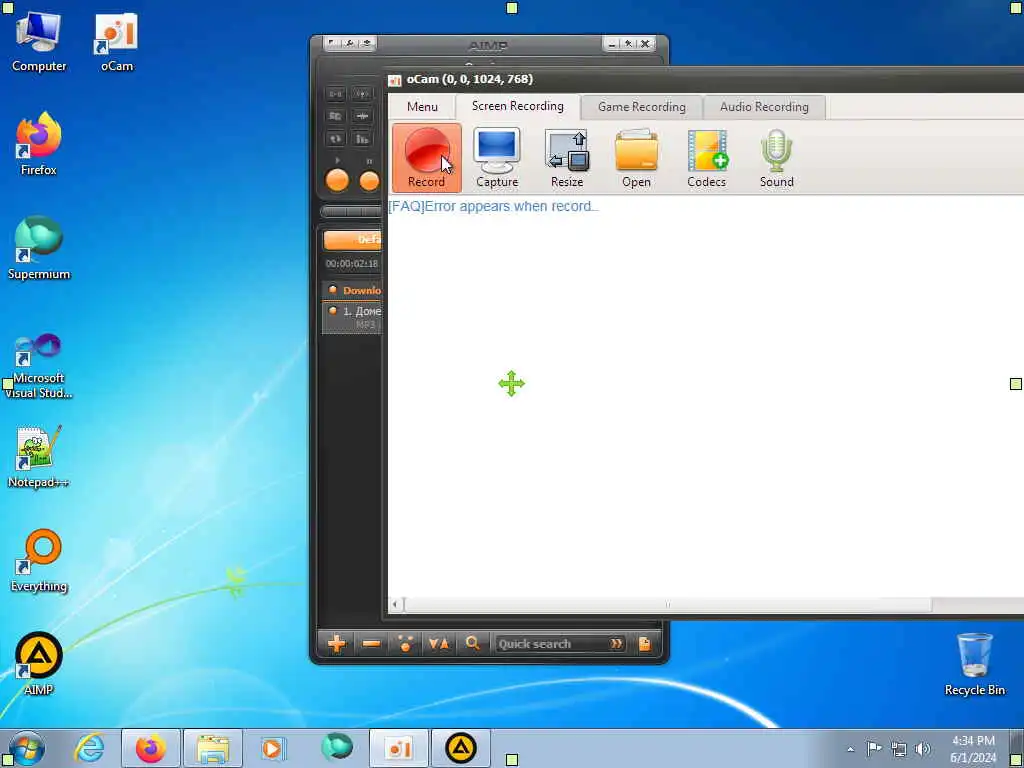
Task: Select the Firefox desktop shortcut
Action: (39, 144)
